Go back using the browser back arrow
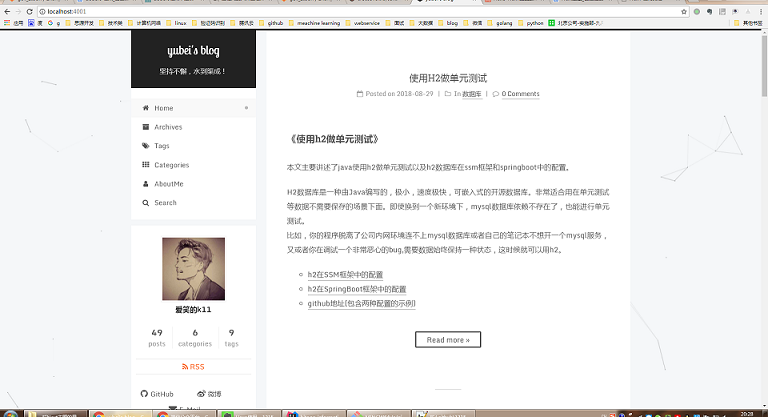Viewport: 768px width, 417px height. [7, 11]
